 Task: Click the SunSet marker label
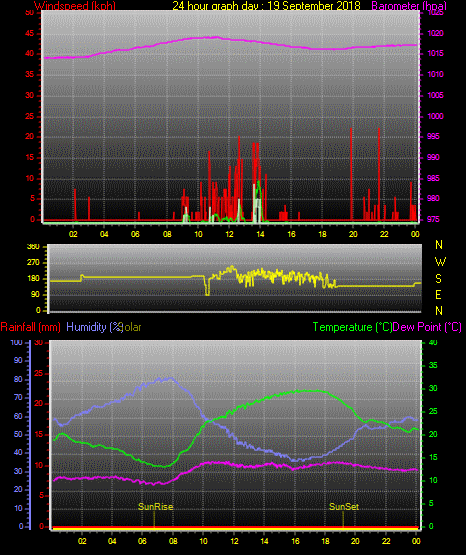[344, 507]
